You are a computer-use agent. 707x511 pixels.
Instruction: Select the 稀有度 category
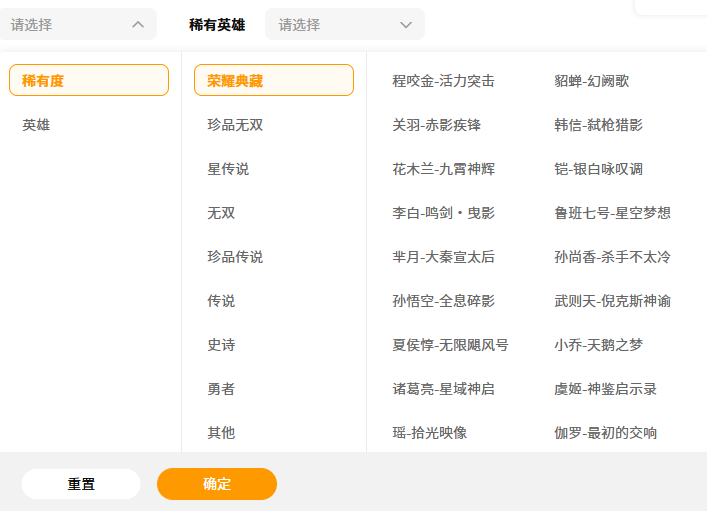(89, 81)
